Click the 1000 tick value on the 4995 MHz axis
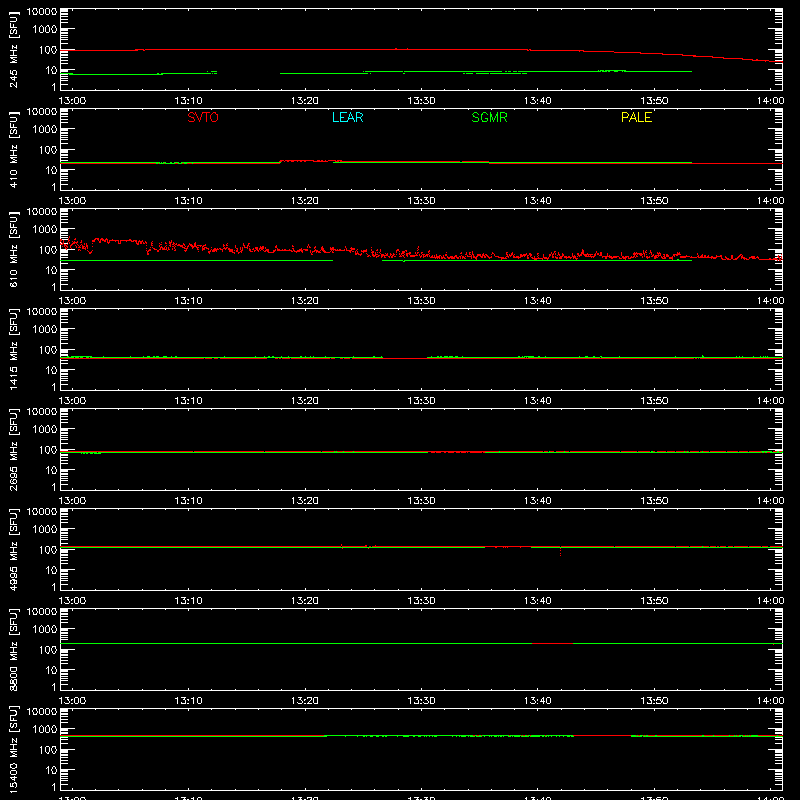The height and width of the screenshot is (800, 800). (45, 530)
